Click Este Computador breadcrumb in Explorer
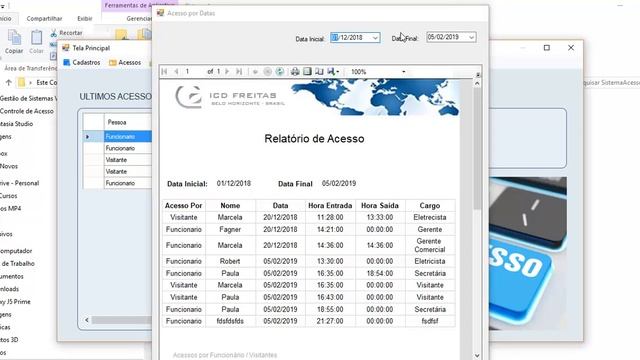The width and height of the screenshot is (640, 360). pyautogui.click(x=46, y=82)
